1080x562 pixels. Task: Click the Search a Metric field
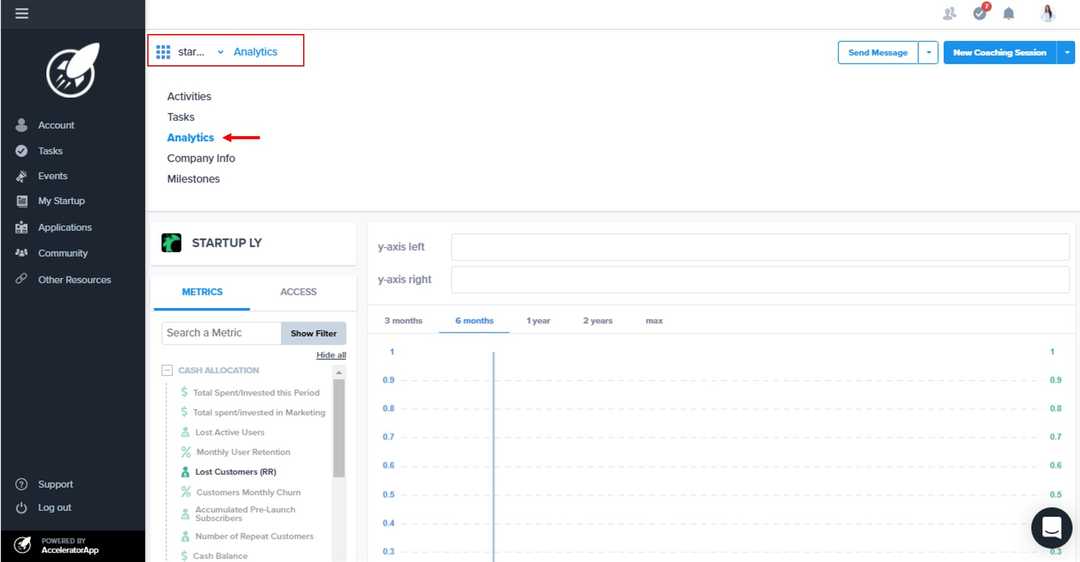(221, 333)
